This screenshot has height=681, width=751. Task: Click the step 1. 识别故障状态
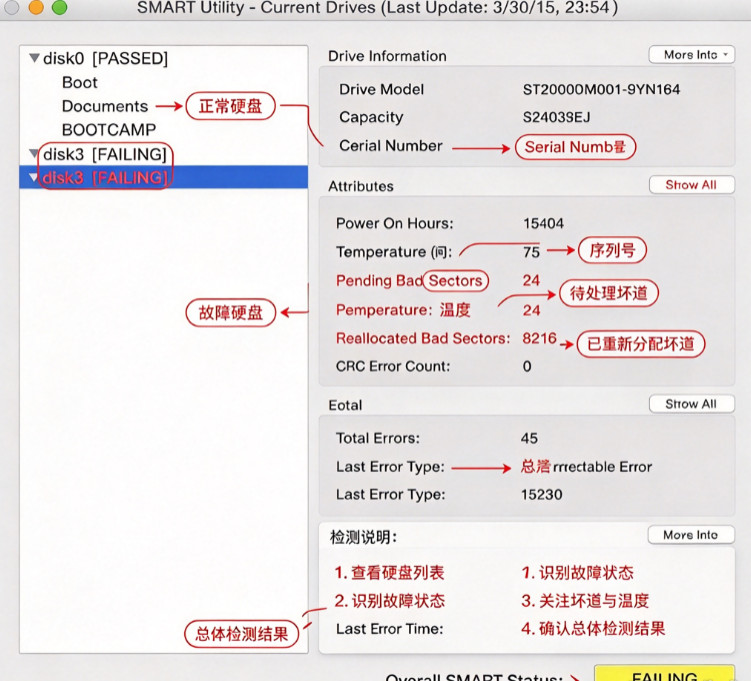577,573
